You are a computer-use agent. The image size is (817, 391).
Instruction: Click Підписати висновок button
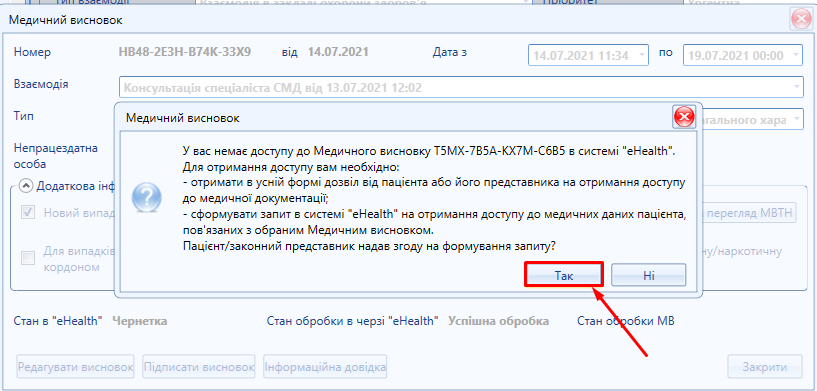click(199, 367)
